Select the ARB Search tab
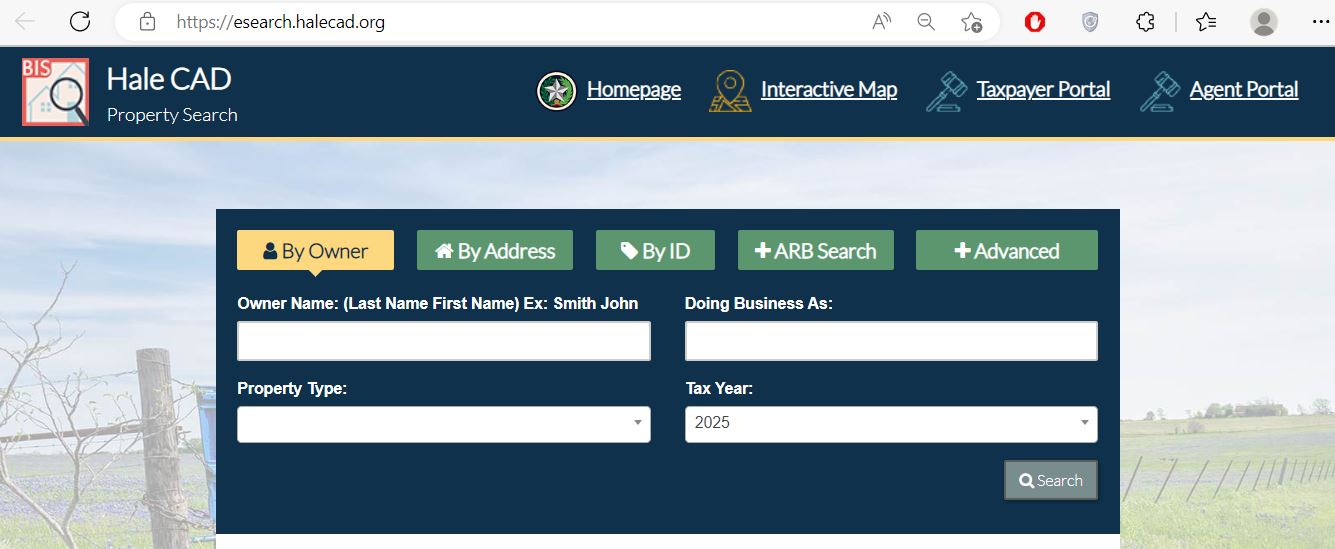The image size is (1335, 549). click(815, 251)
